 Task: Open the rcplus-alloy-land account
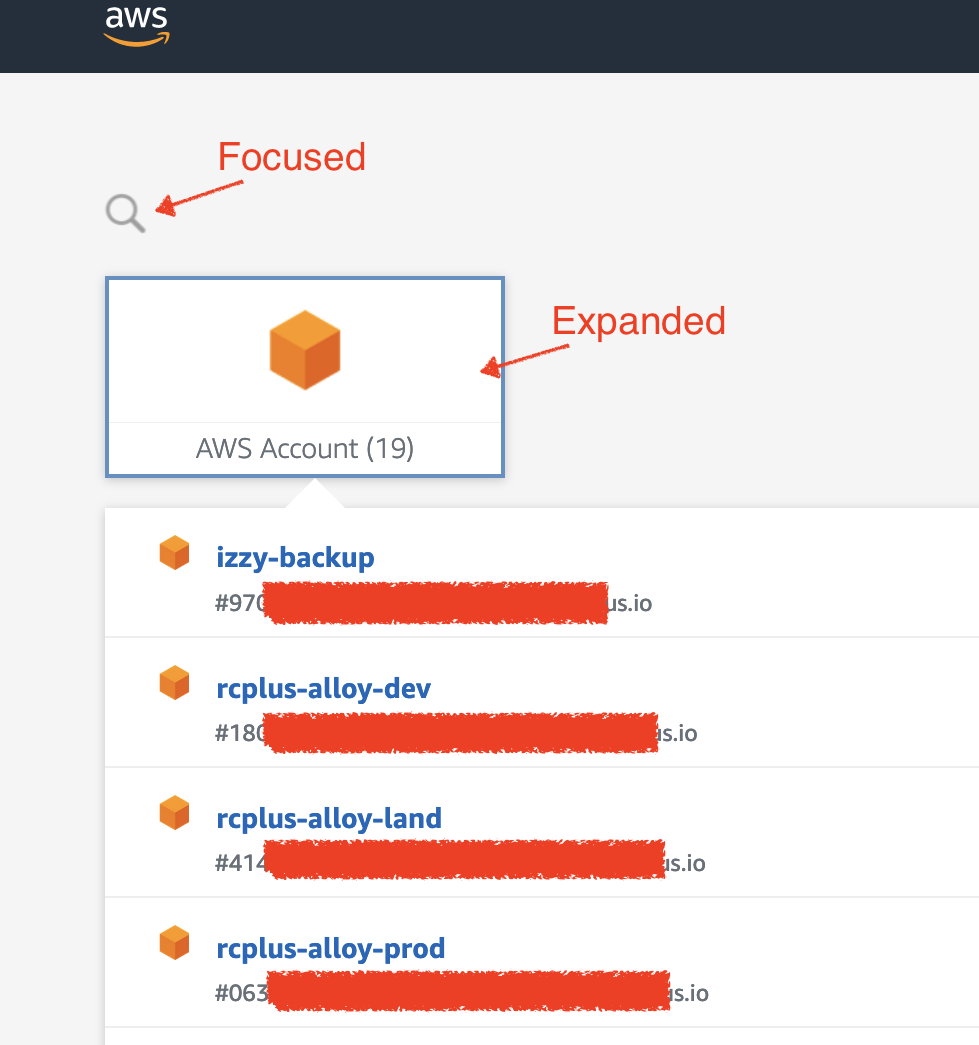click(x=329, y=818)
